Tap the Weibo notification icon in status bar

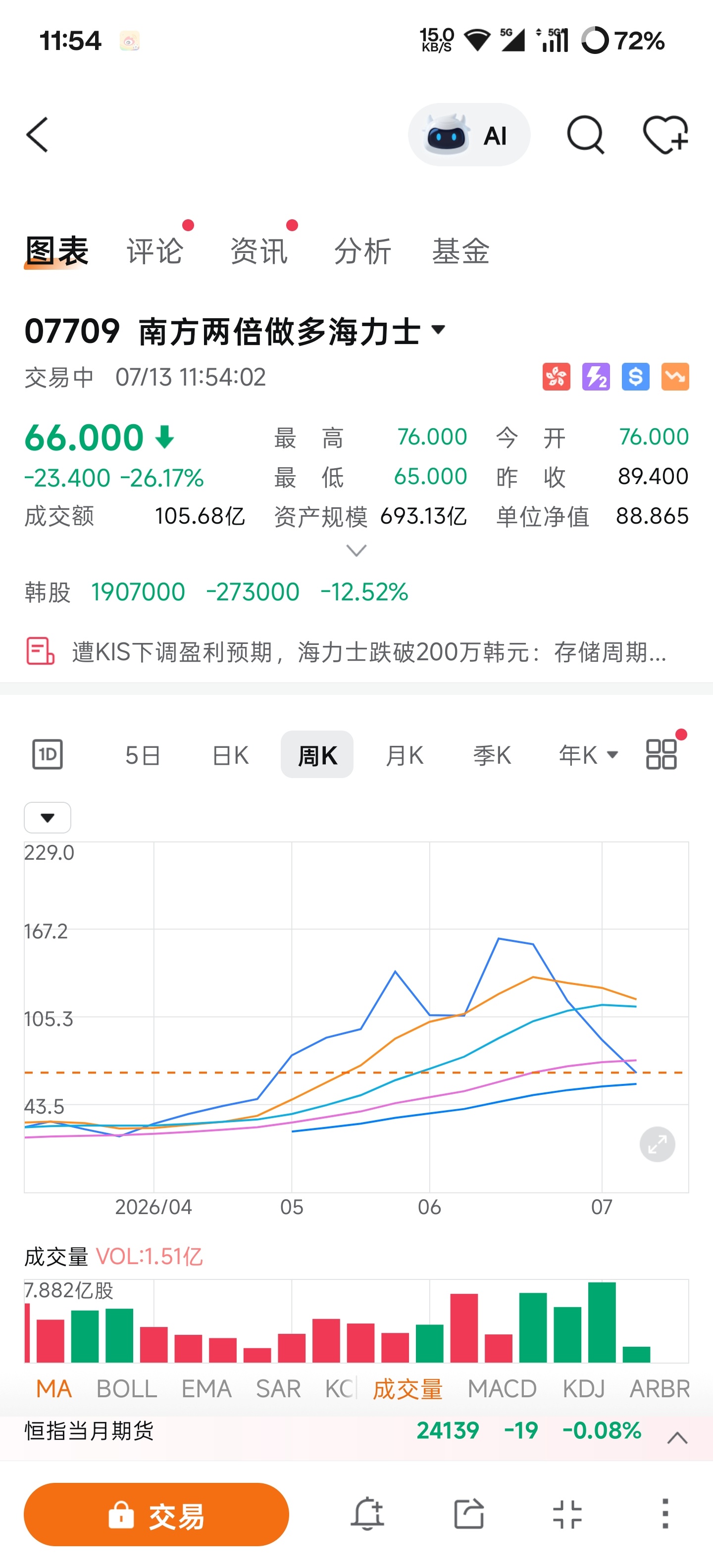pos(130,41)
